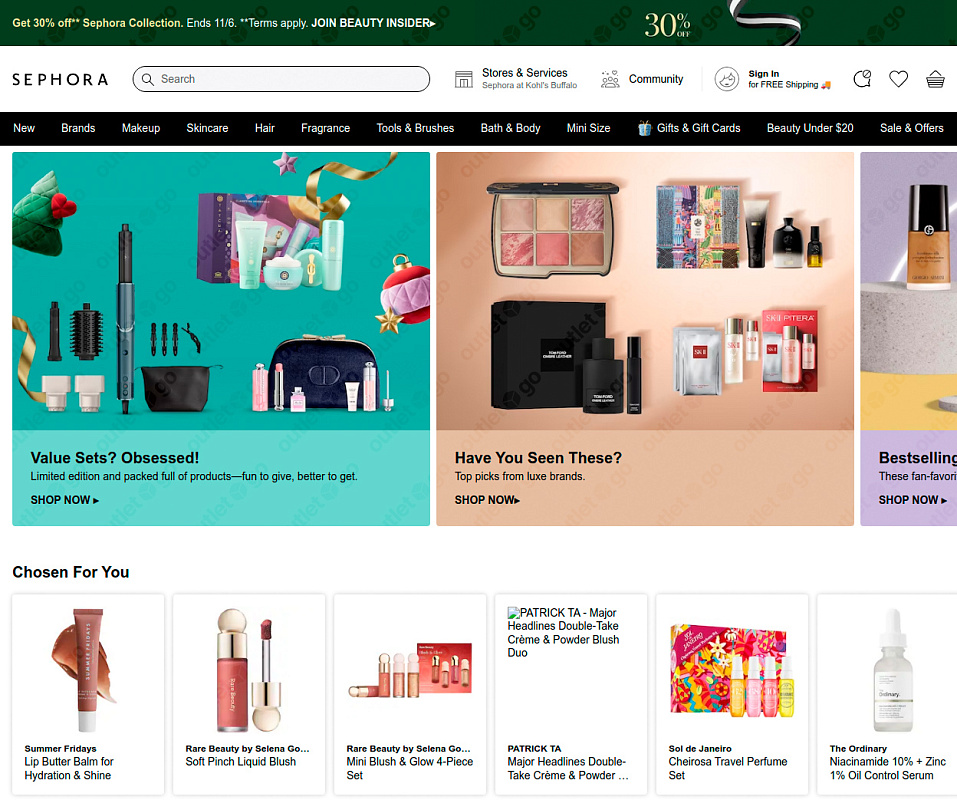The width and height of the screenshot is (957, 800).
Task: Open Sol de Janeiro Perfume Set image
Action: click(732, 669)
